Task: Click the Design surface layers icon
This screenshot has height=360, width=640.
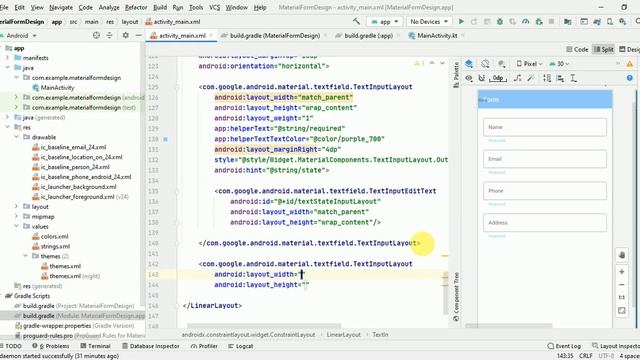Action: (x=469, y=64)
